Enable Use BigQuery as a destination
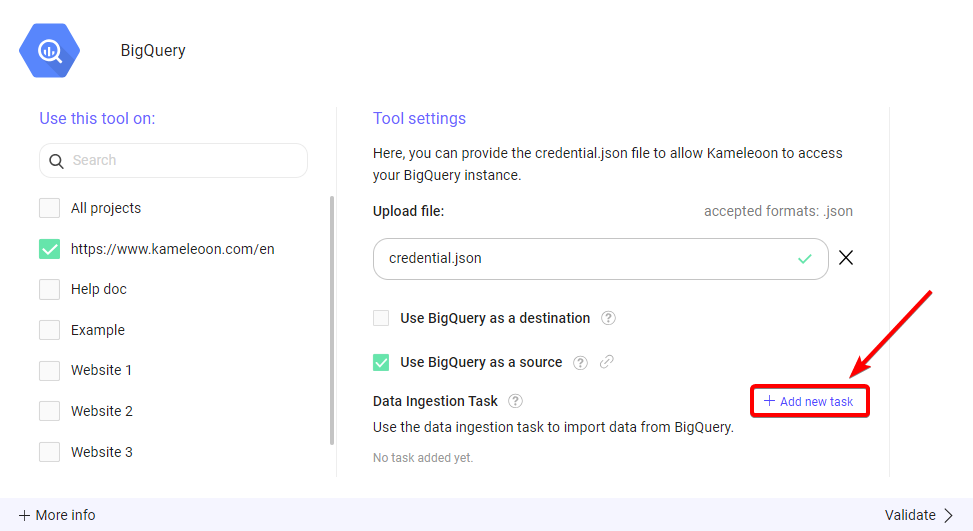 [x=381, y=318]
